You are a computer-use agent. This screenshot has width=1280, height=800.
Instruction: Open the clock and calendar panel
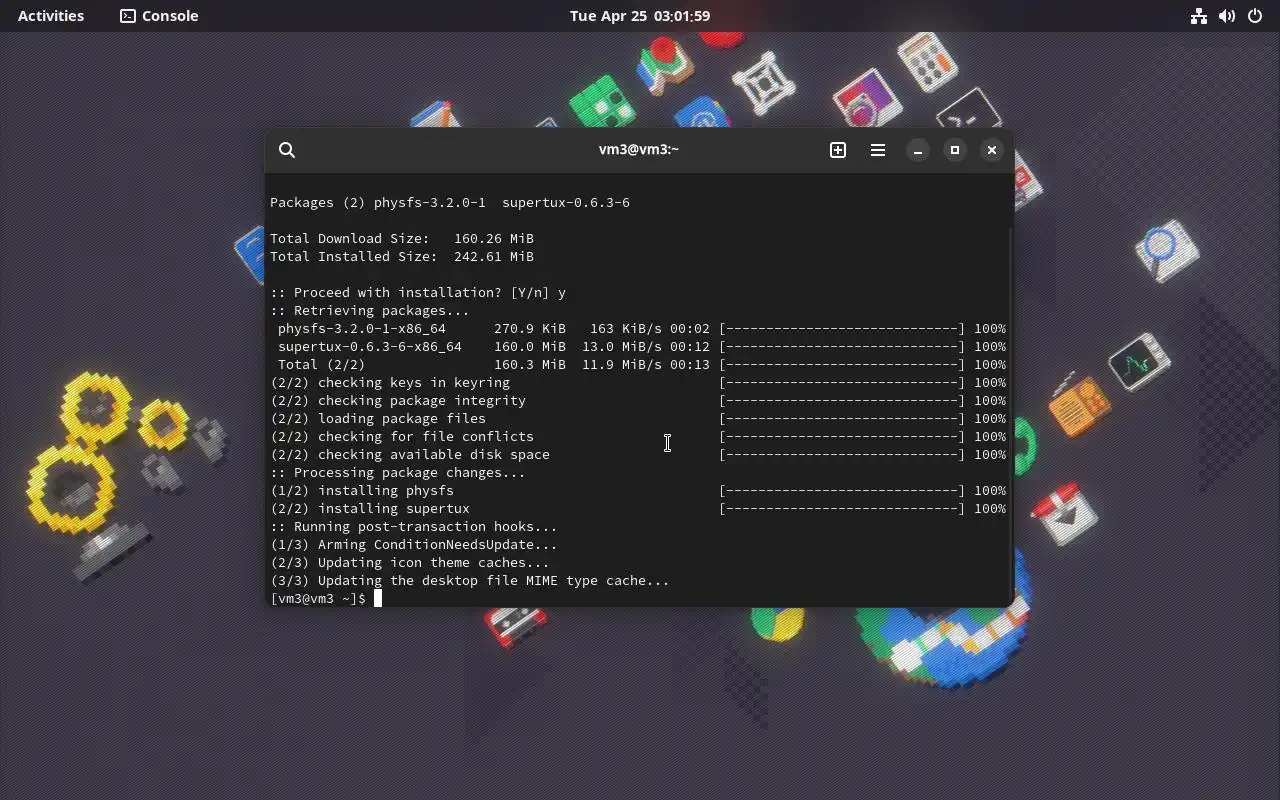coord(640,16)
